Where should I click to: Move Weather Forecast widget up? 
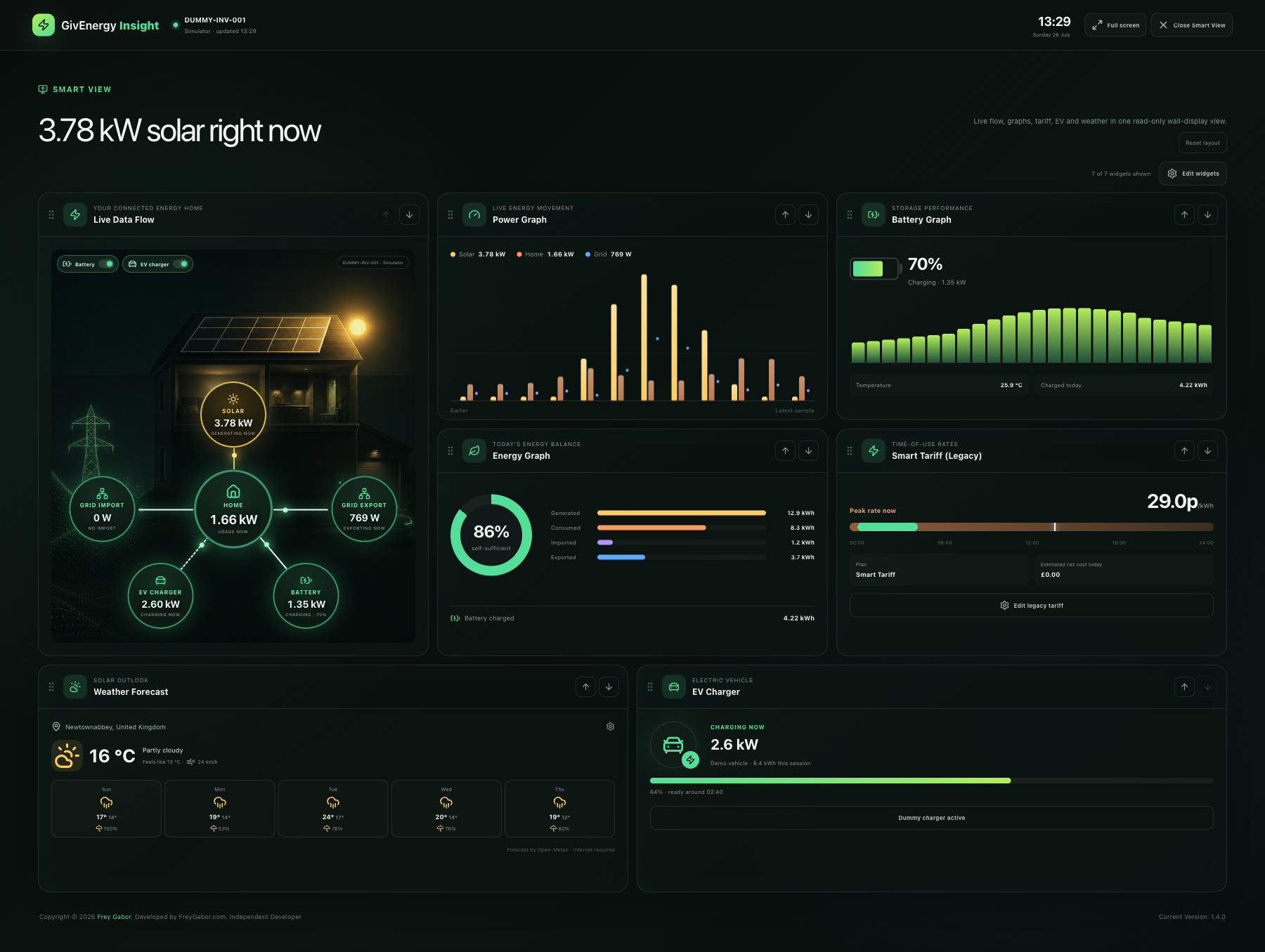point(585,687)
